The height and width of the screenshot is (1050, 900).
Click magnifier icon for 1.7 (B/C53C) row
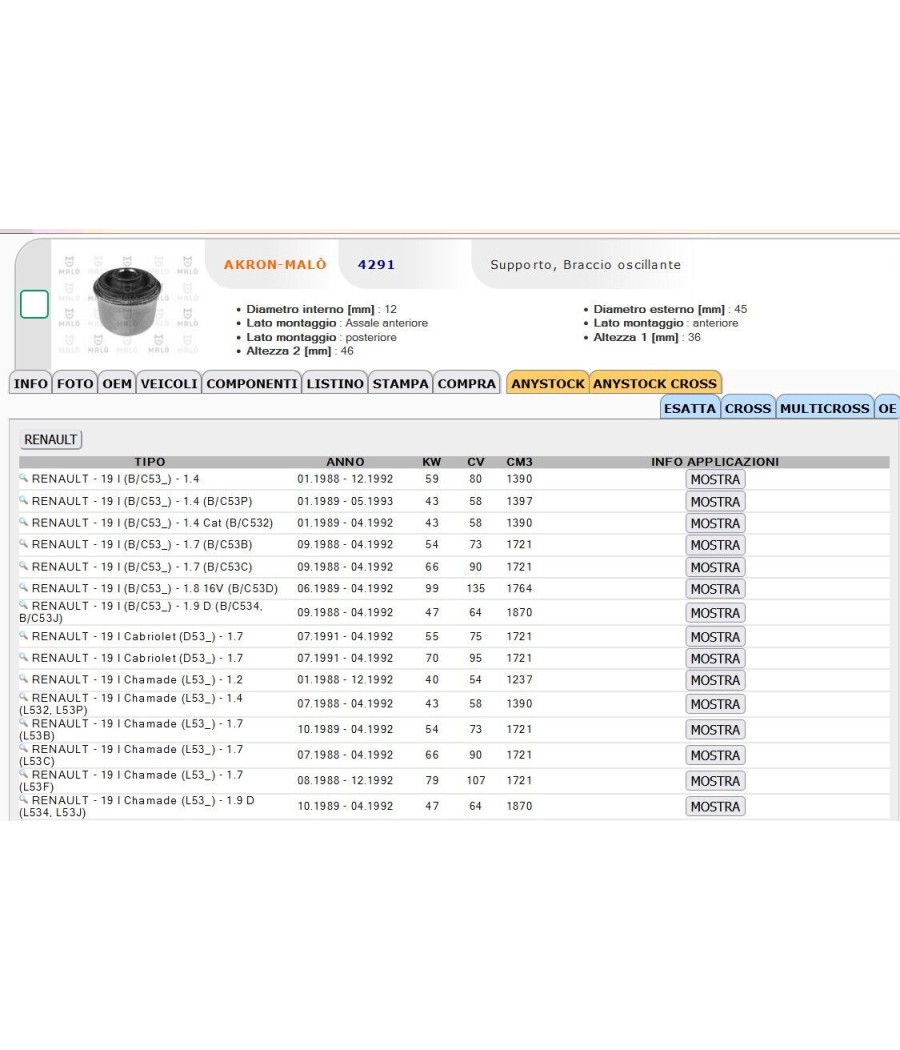23,566
